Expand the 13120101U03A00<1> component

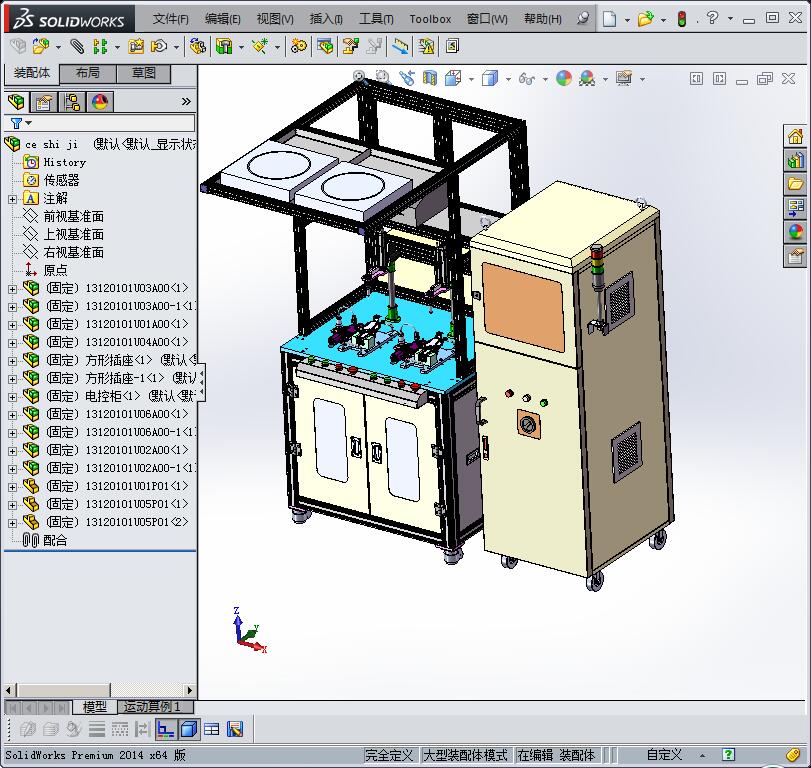point(12,289)
